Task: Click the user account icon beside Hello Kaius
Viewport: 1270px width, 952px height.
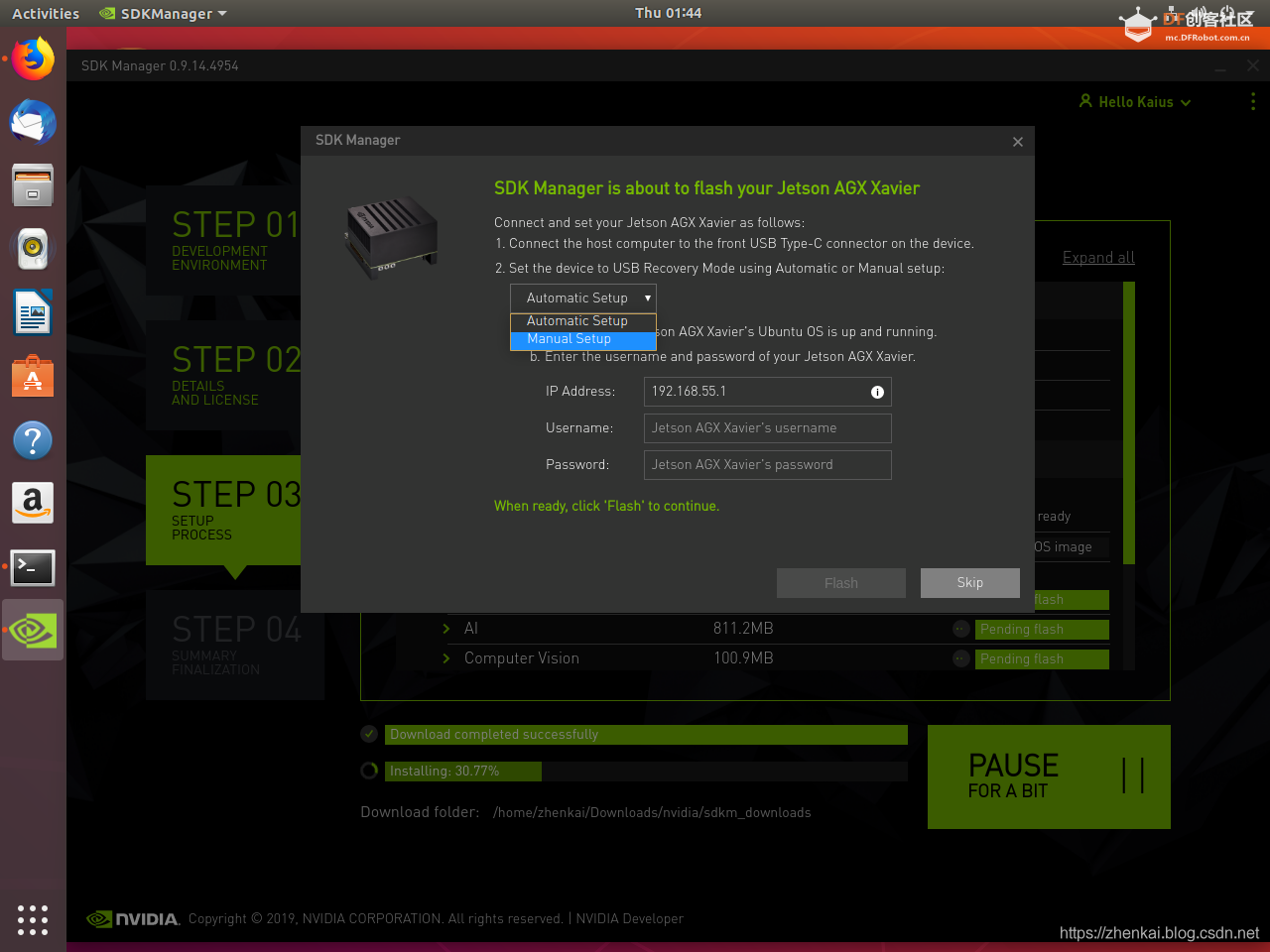Action: point(1085,101)
